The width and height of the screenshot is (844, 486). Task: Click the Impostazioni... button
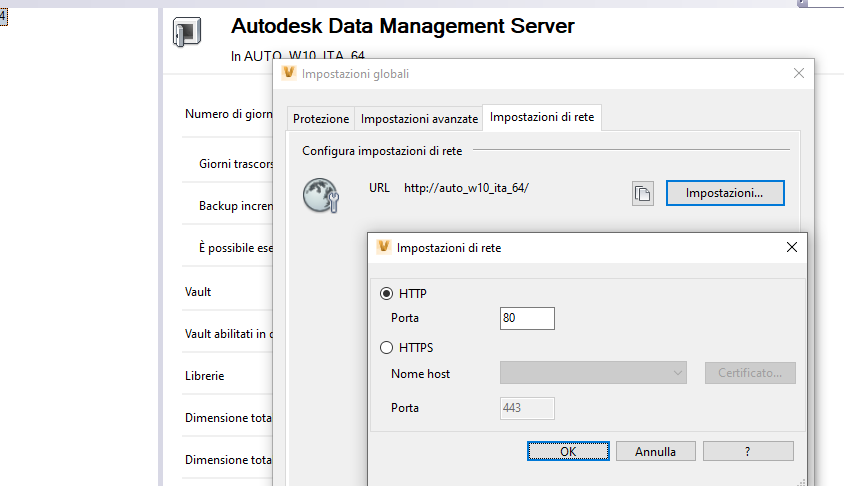point(725,193)
